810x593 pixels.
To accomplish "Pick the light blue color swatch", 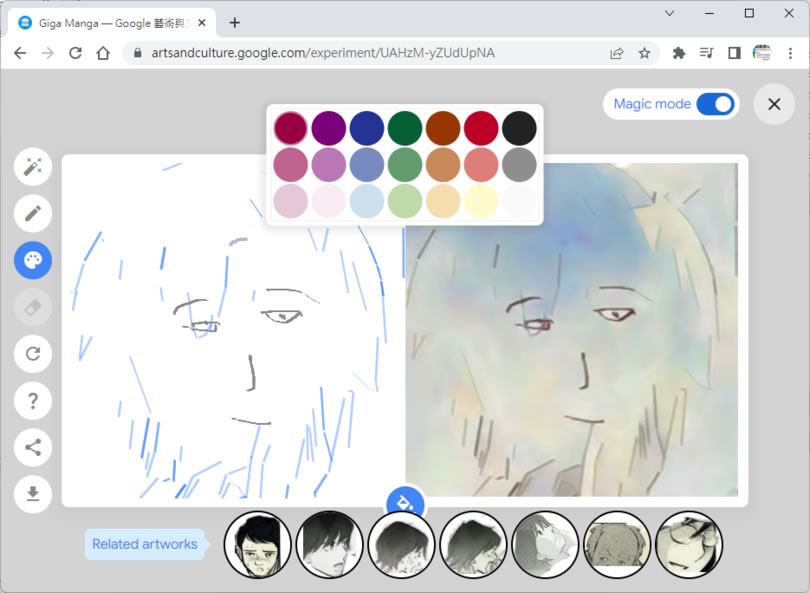I will [367, 201].
